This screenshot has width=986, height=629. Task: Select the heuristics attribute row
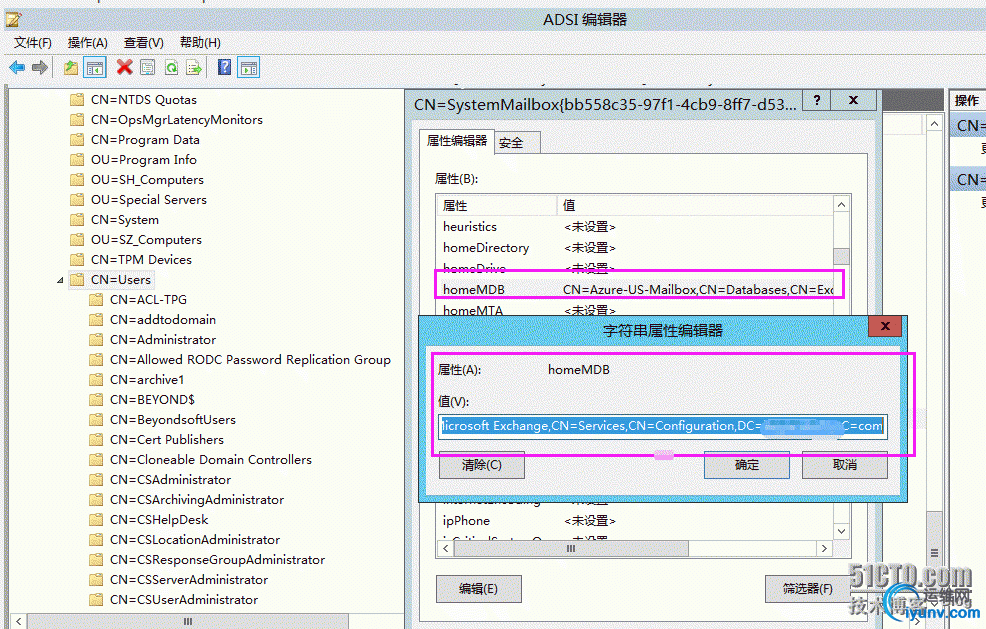click(x=635, y=226)
